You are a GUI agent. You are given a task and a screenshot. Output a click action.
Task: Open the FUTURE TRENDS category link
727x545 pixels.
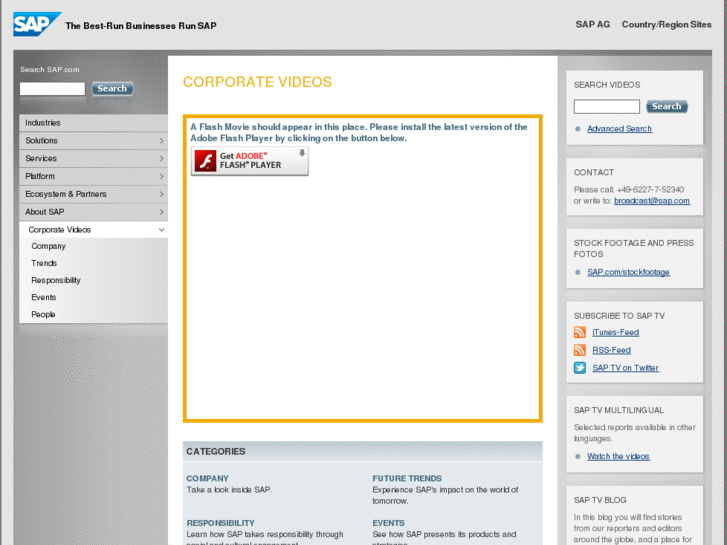pos(407,478)
